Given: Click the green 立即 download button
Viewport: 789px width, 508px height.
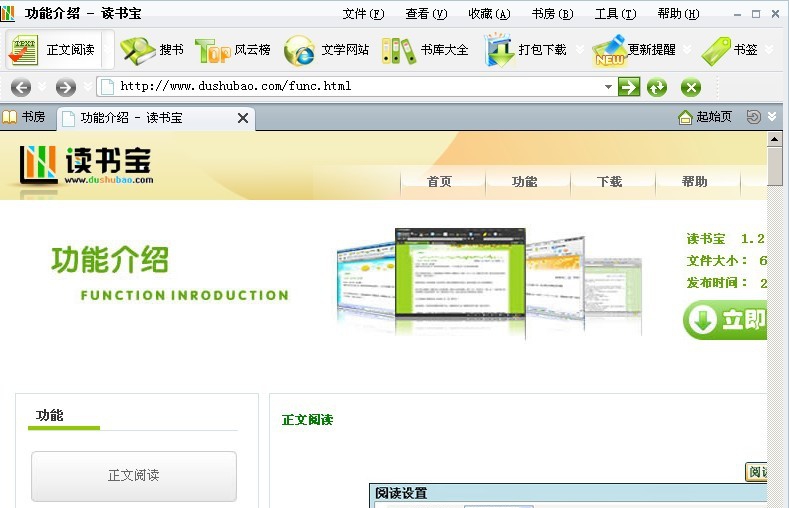Looking at the screenshot, I should [x=725, y=320].
